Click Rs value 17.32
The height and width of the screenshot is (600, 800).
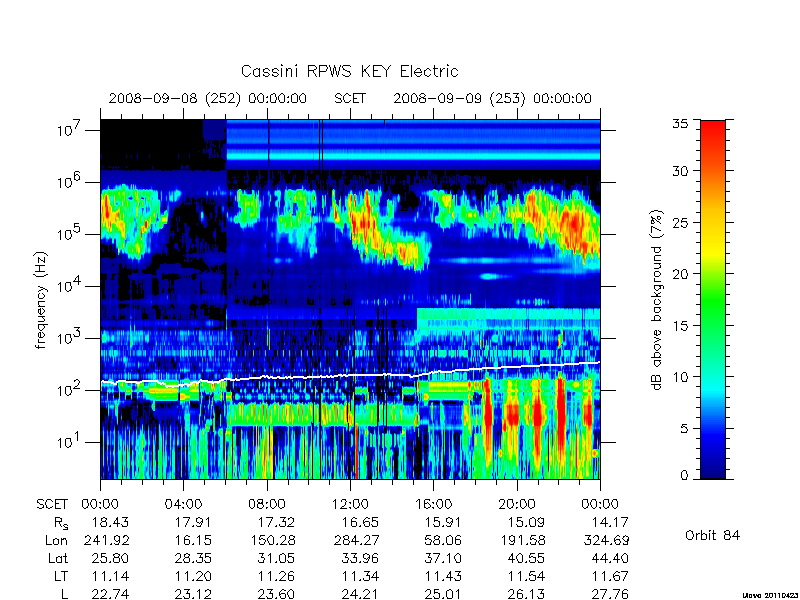pyautogui.click(x=277, y=522)
